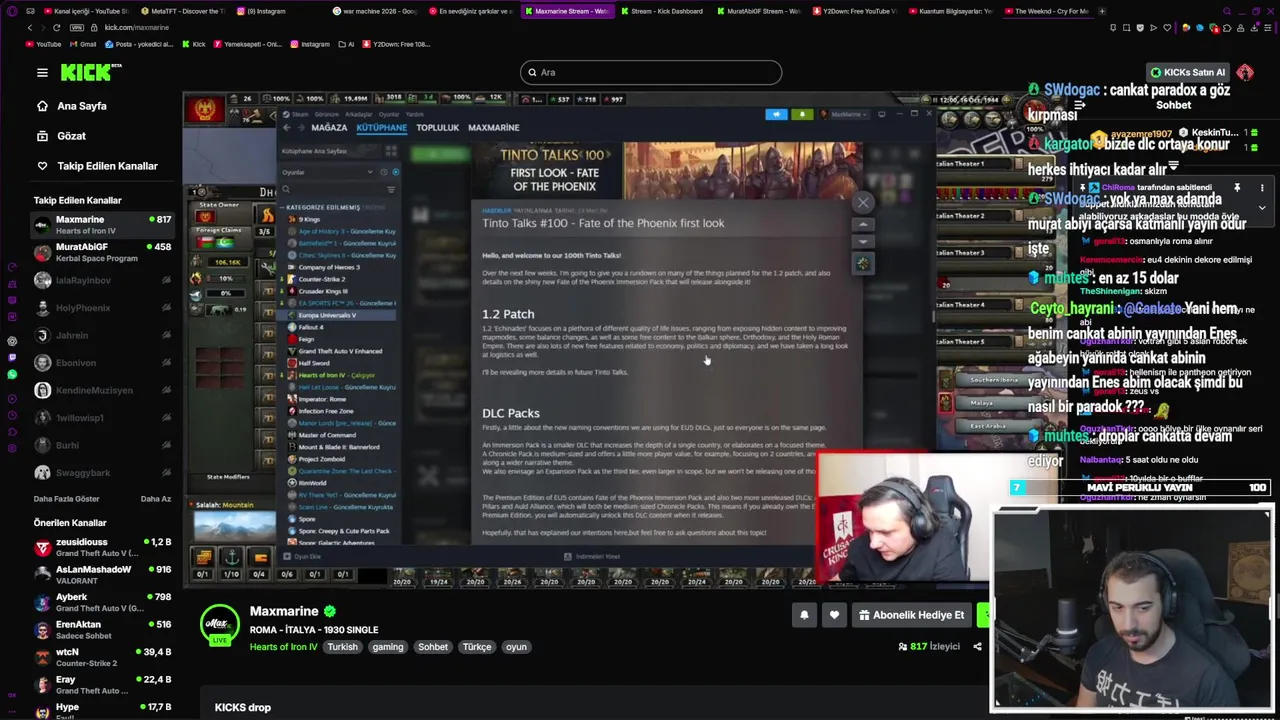Toggle follow heart for Maxmarine

[x=834, y=615]
